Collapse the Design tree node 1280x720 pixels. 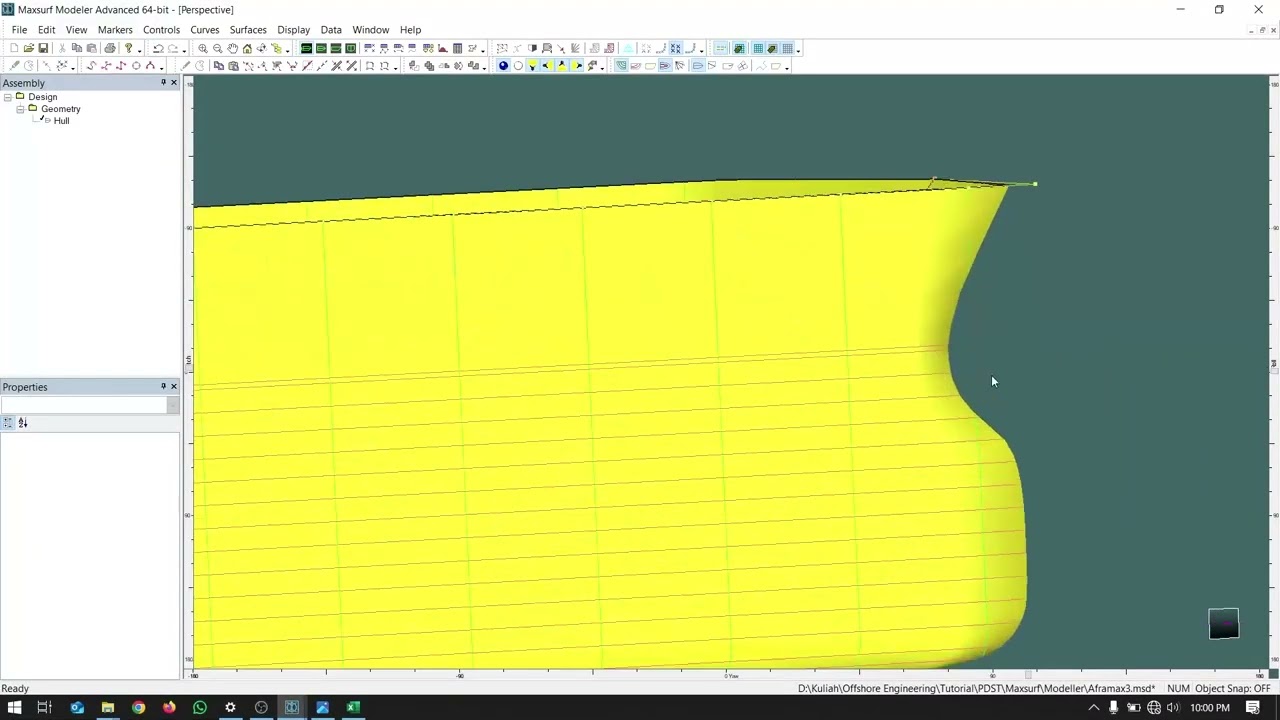coord(7,97)
